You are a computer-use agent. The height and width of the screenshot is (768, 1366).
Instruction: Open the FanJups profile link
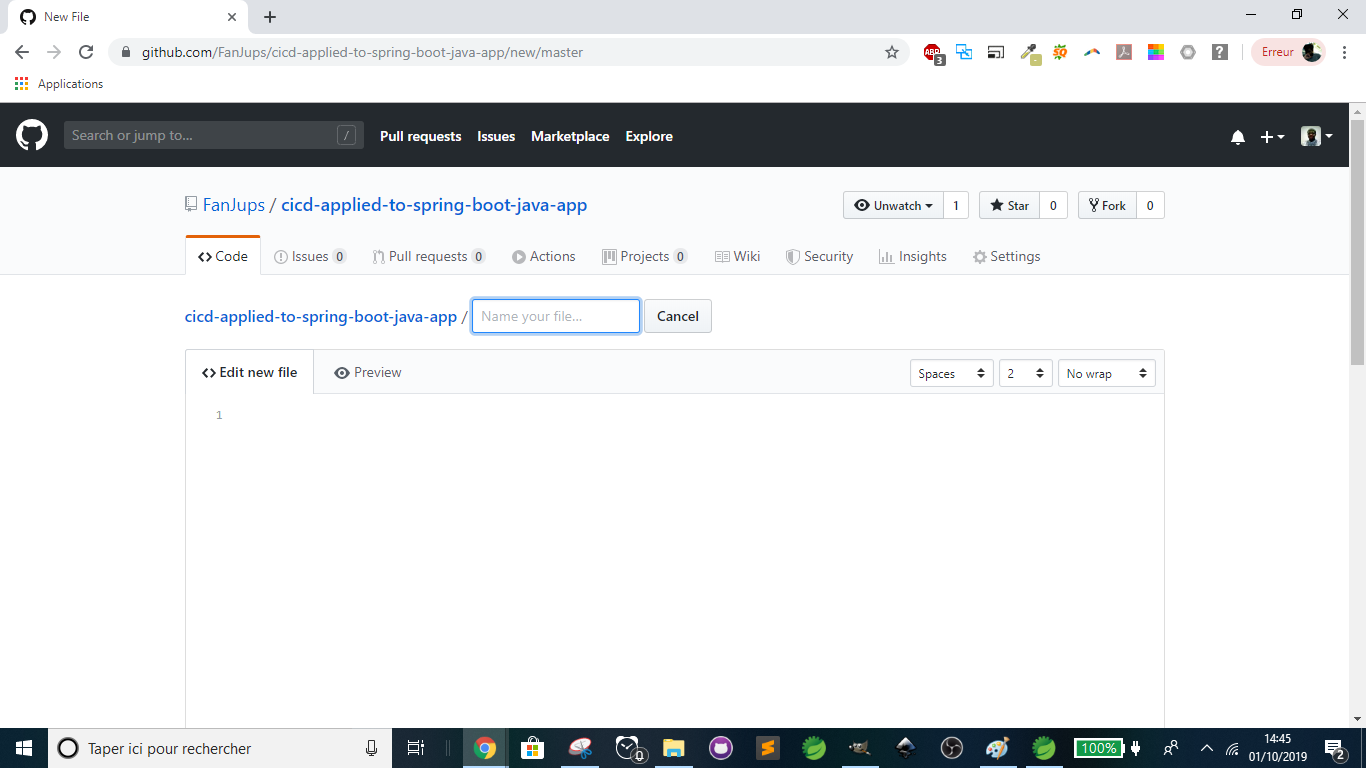click(233, 204)
